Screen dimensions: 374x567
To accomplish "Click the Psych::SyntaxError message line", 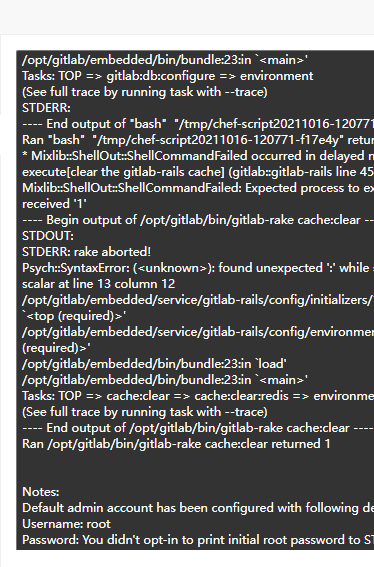I will click(198, 268).
